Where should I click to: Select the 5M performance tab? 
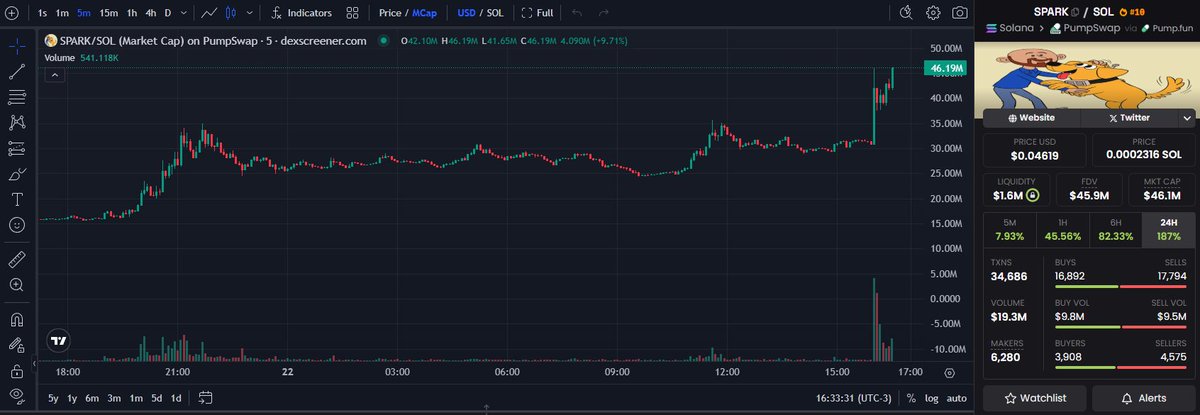[x=1009, y=229]
